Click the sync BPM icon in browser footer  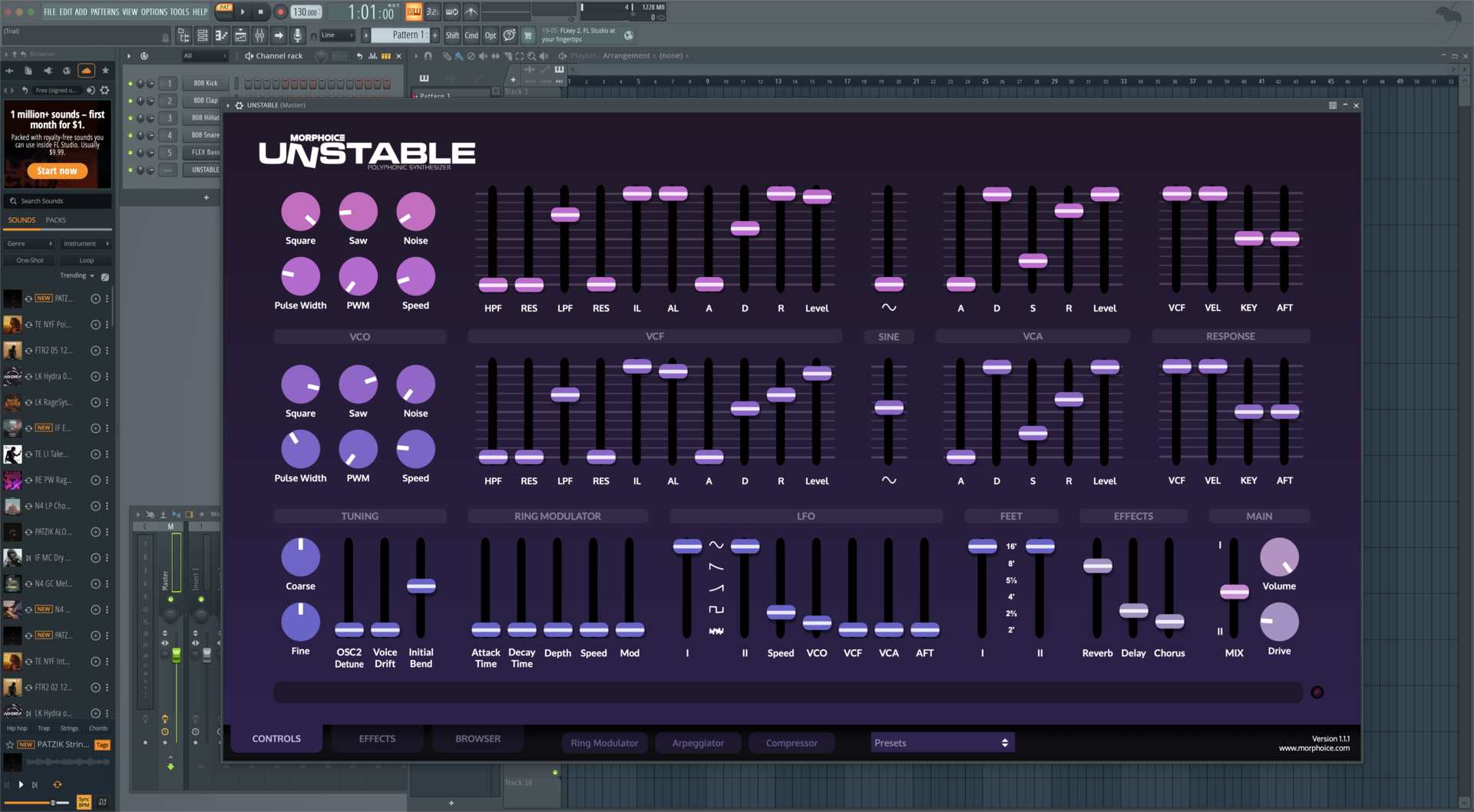(84, 802)
